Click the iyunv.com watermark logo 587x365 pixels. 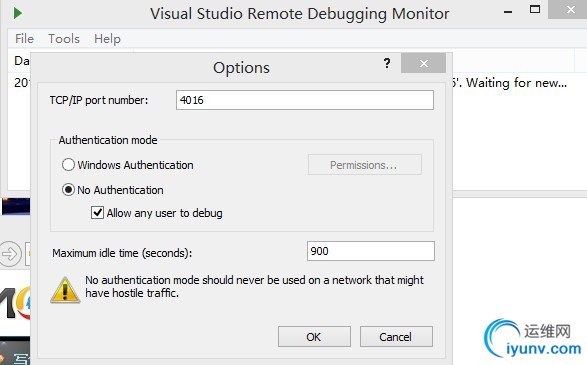click(532, 339)
